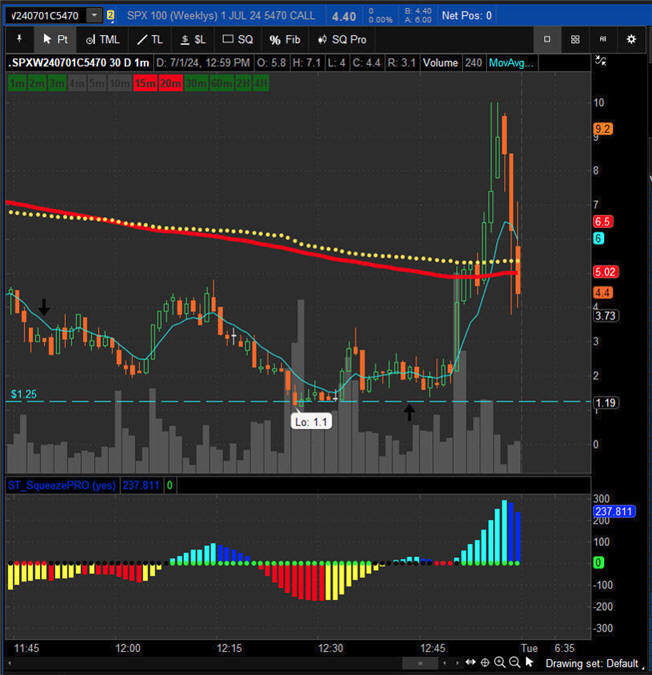The image size is (652, 675).
Task: Click the SPX 100 (Weeklys) 5470 CALL description
Action: click(221, 15)
